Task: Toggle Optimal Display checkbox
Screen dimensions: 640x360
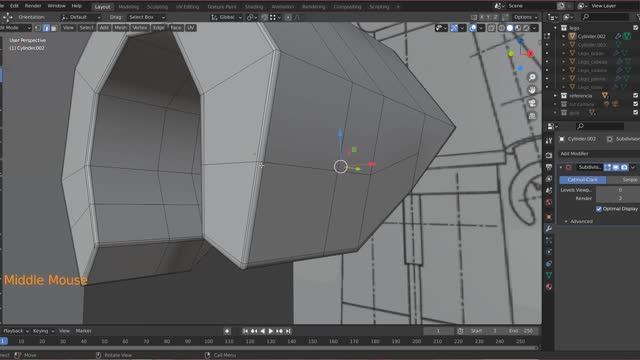Action: coord(599,209)
